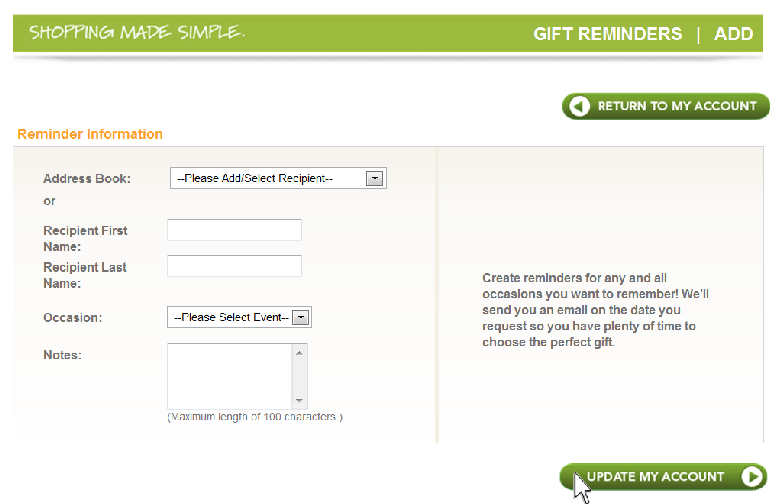Click the Notes scrollbar track
775x504 pixels.
(299, 377)
